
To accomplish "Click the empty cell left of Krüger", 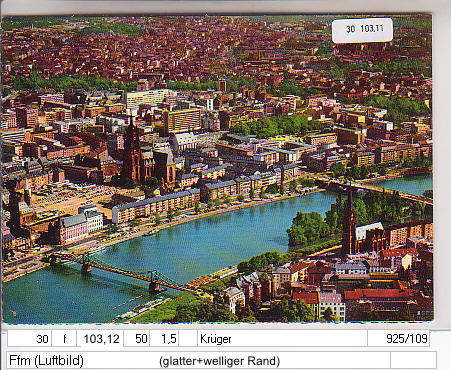I will [188, 339].
